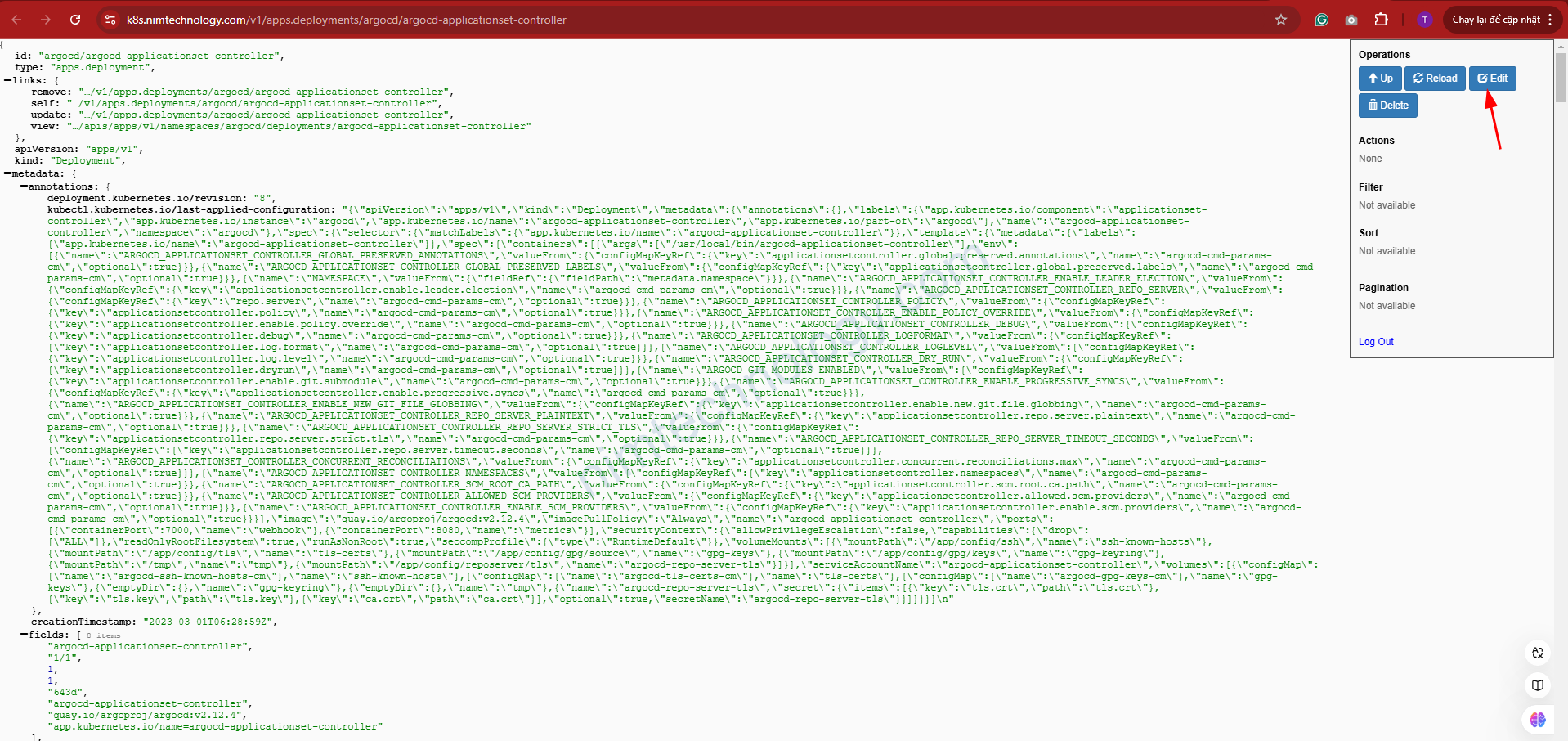
Task: Open site information icon in address bar
Action: pyautogui.click(x=110, y=20)
